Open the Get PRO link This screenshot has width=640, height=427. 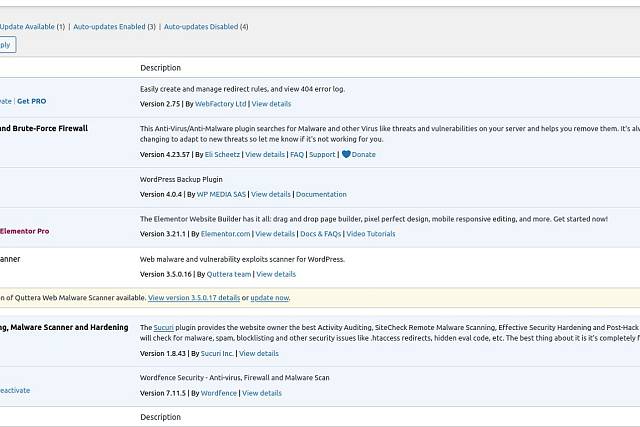click(31, 101)
